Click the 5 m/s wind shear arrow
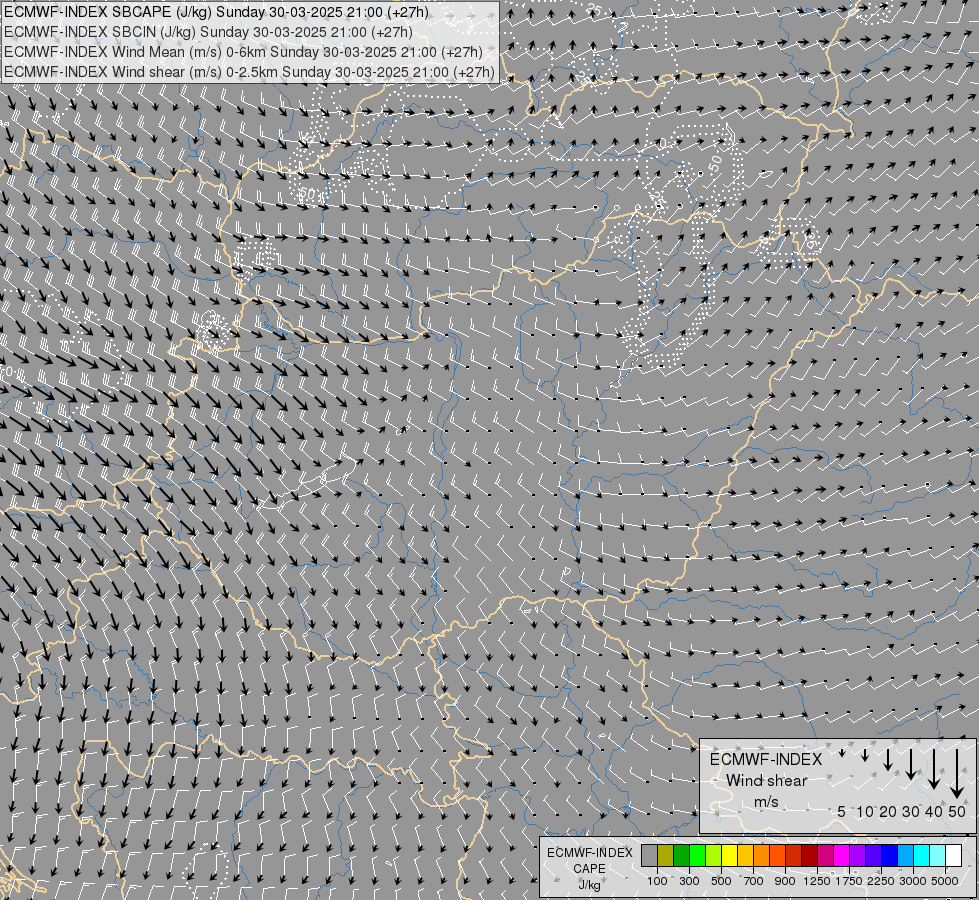Viewport: 979px width, 900px height. tap(842, 753)
